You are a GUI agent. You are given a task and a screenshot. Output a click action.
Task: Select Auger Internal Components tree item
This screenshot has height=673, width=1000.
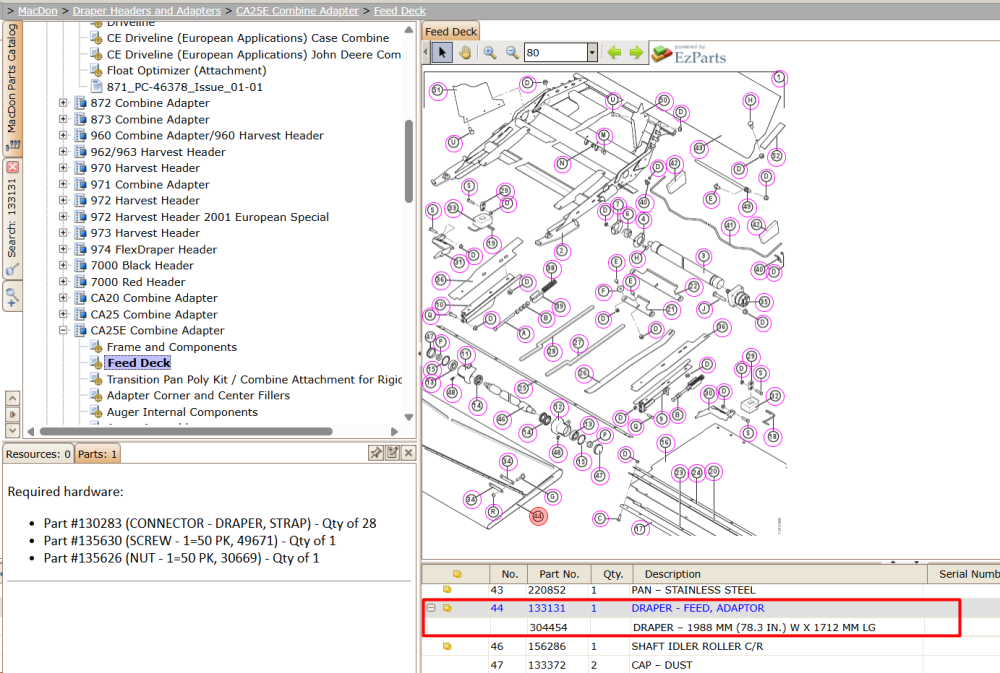tap(182, 412)
